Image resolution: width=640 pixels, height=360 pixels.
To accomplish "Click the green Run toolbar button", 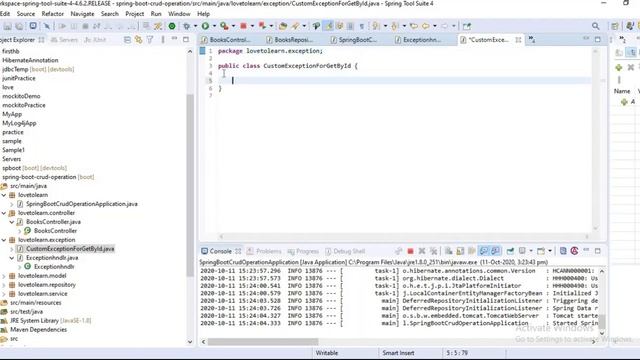I will [205, 26].
